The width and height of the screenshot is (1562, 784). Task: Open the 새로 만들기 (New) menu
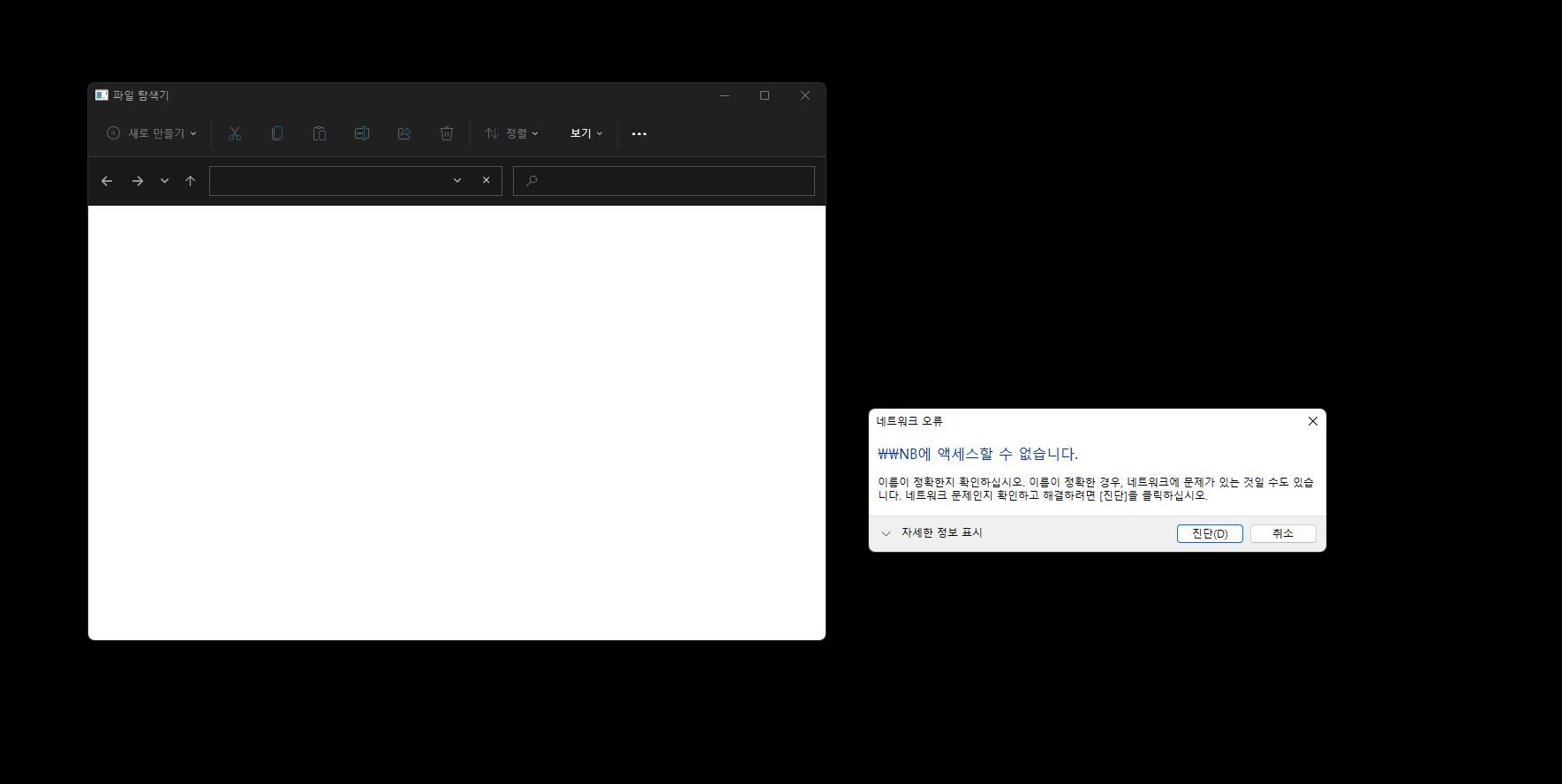click(152, 133)
